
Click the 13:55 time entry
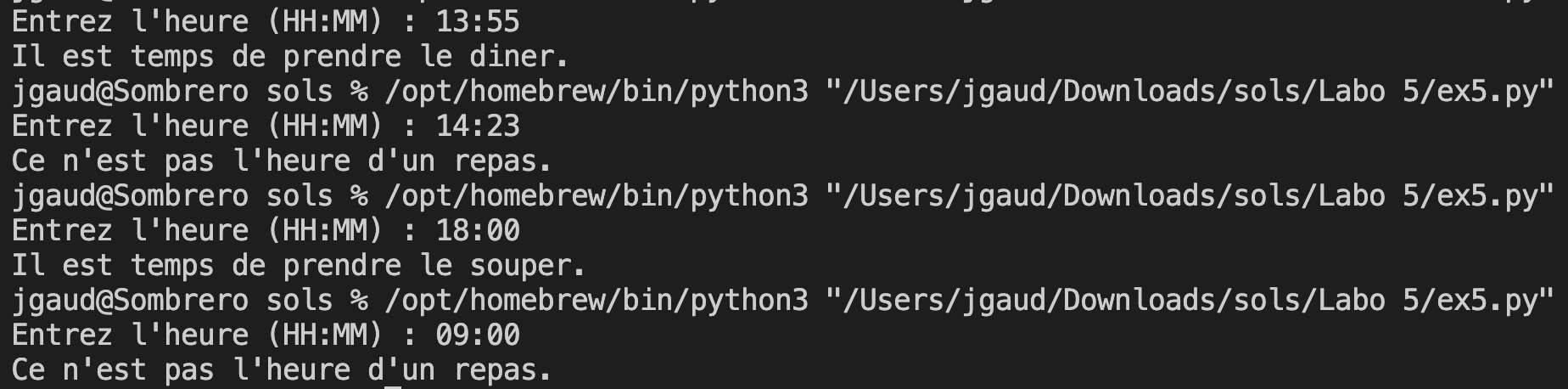pos(478,21)
